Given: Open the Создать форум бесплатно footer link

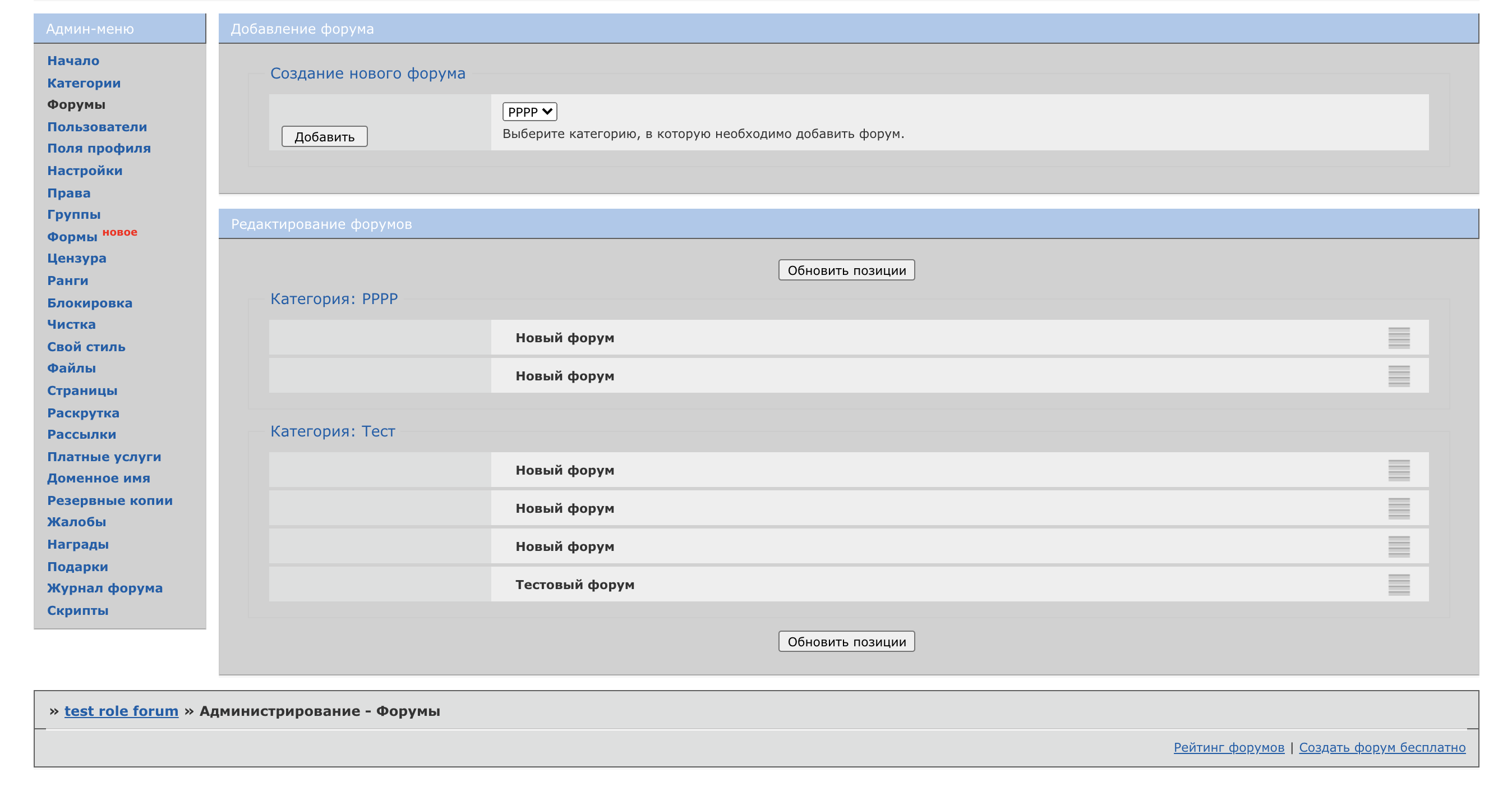Looking at the screenshot, I should click(1382, 747).
